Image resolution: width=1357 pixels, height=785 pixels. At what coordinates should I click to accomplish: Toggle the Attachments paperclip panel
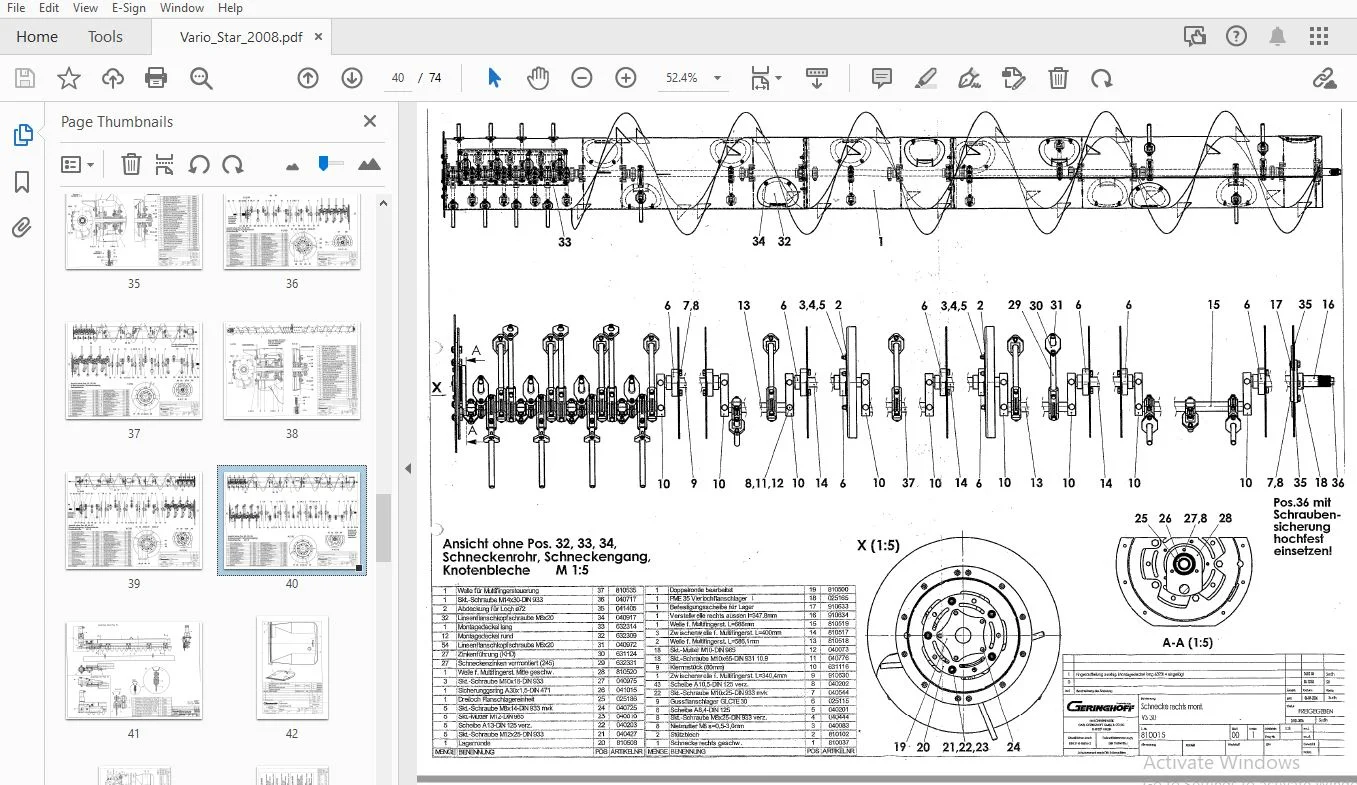(x=22, y=228)
